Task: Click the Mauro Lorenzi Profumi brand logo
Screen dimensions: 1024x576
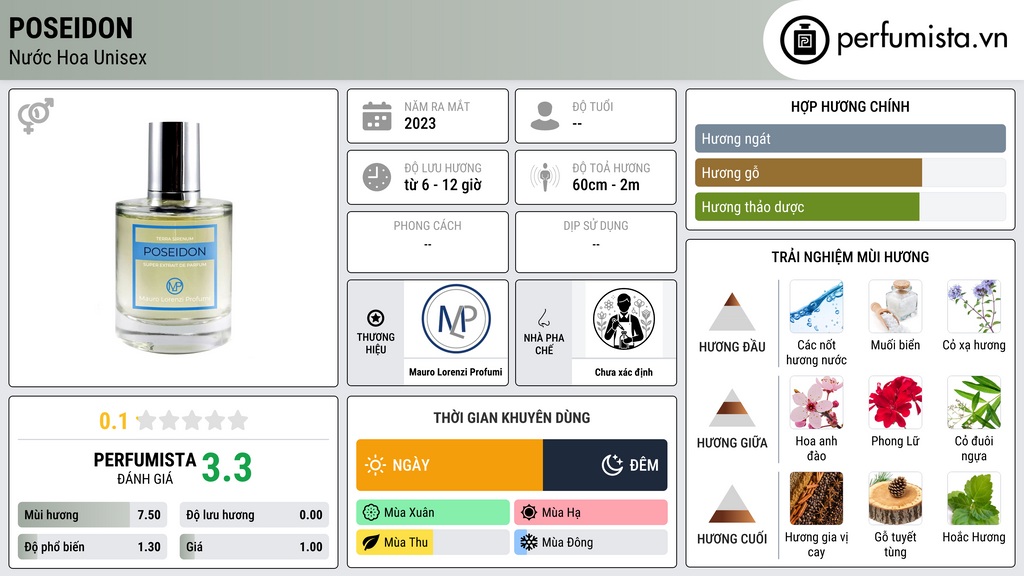Action: coord(456,319)
